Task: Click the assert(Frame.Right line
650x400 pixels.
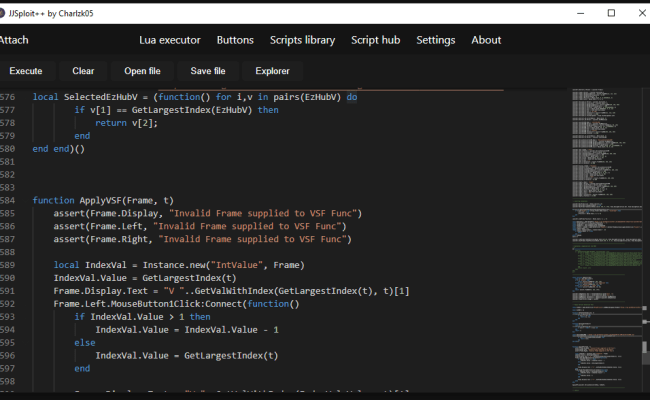Action: pyautogui.click(x=202, y=239)
